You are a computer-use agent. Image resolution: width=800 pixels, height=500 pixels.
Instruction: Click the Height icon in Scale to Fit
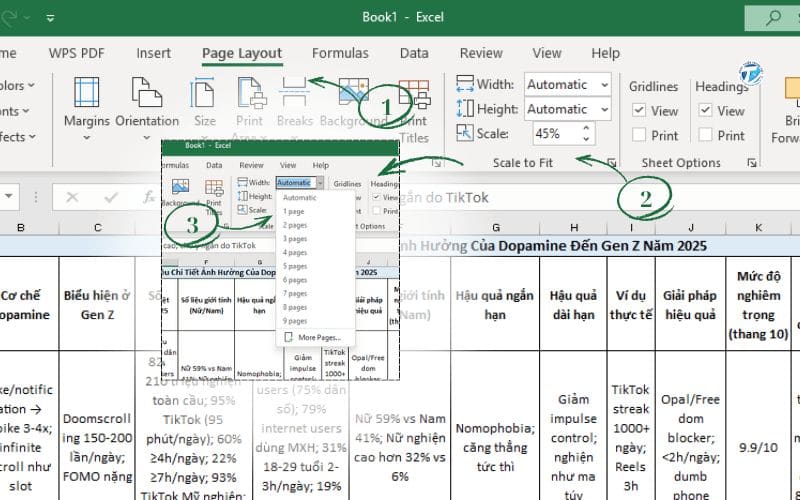point(465,109)
